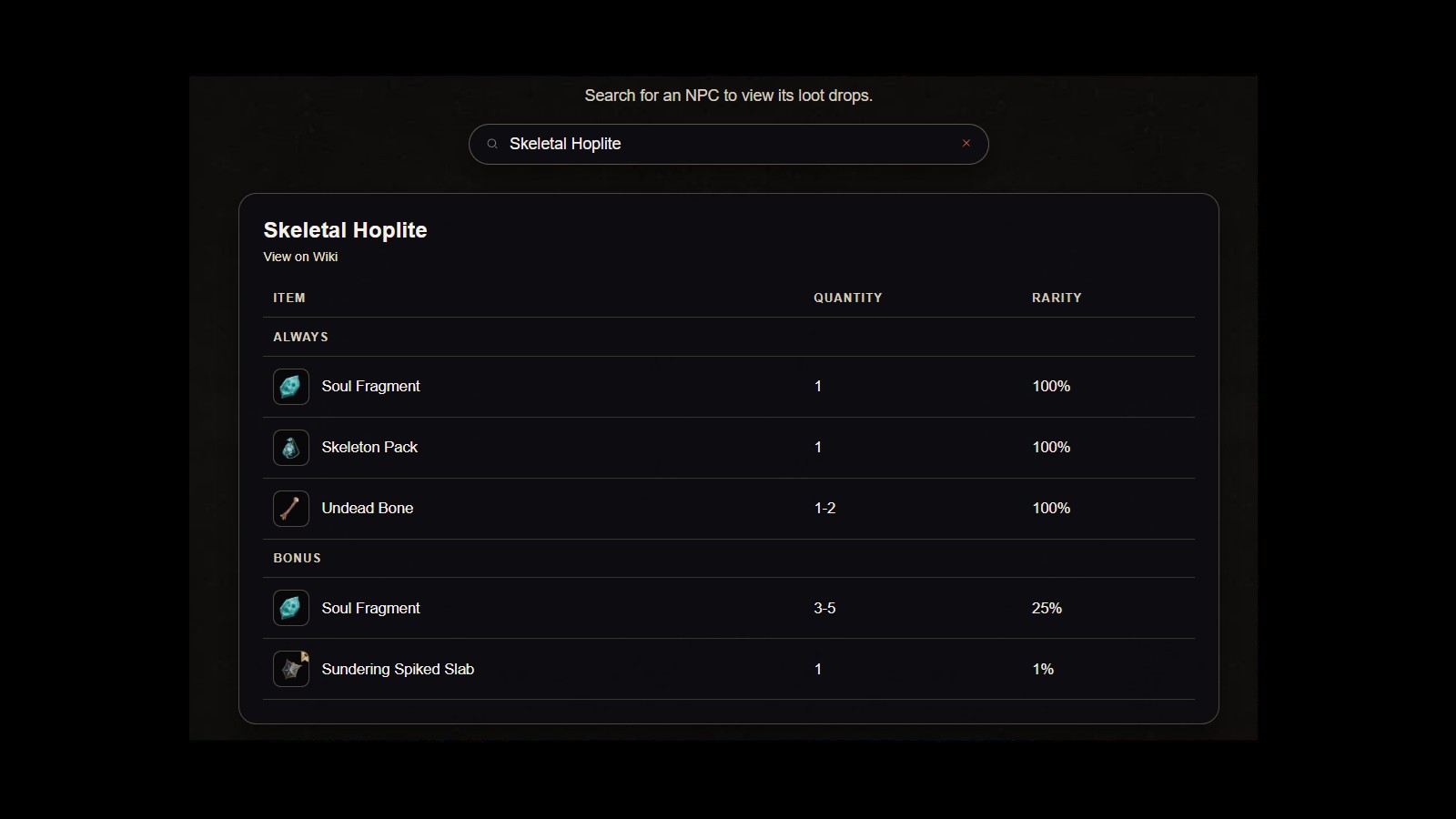1456x819 pixels.
Task: Click the 1-2 quantity for Undead Bone
Action: click(824, 509)
